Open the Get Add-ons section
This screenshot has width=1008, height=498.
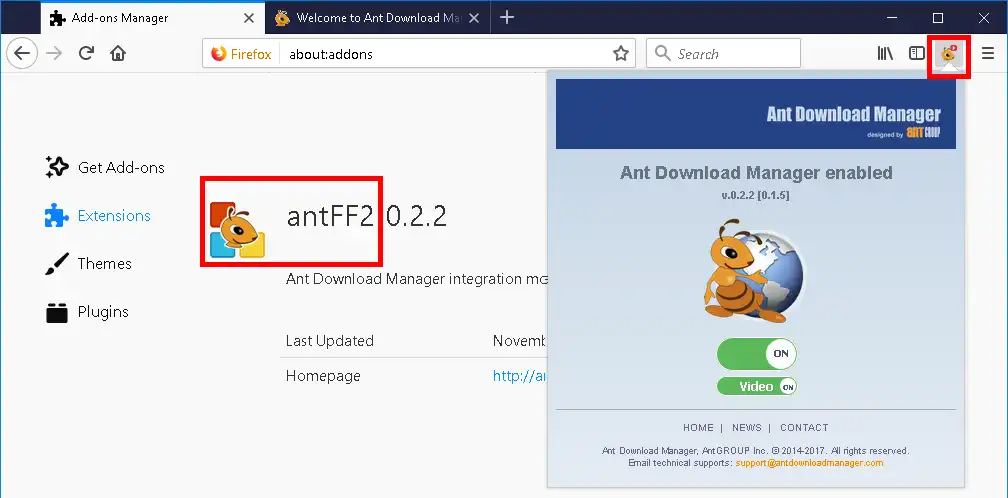[105, 168]
